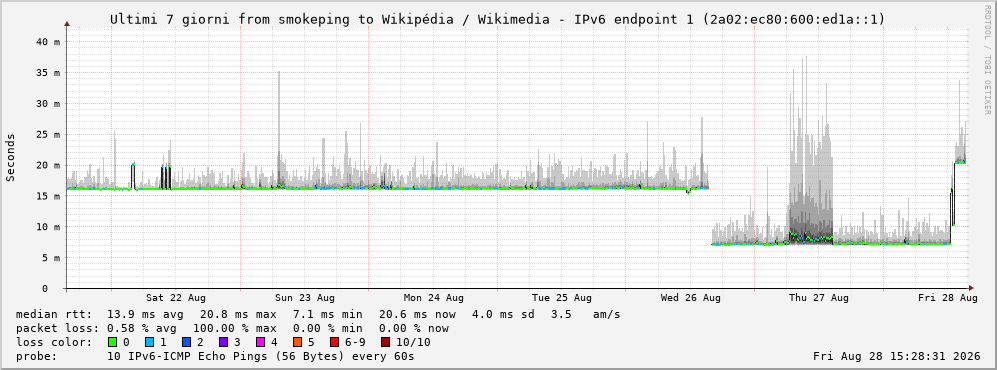Screen dimensions: 997x370
Task: Click the 40 m y-axis label
Action: [49, 42]
